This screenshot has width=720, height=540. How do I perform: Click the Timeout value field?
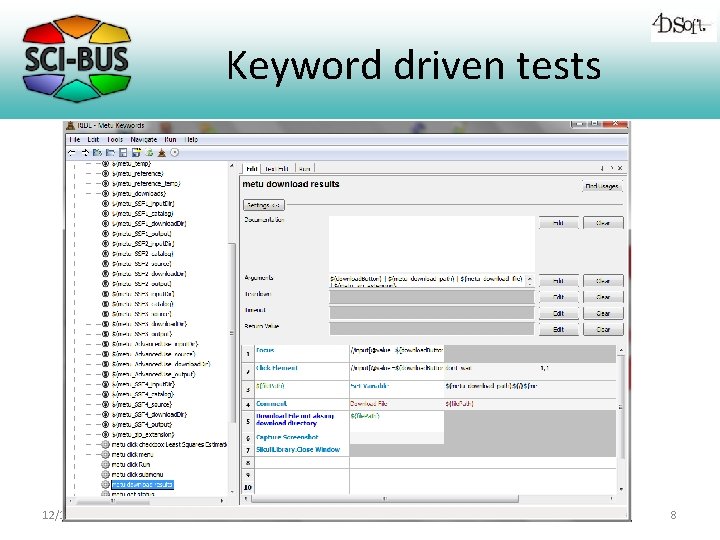432,313
